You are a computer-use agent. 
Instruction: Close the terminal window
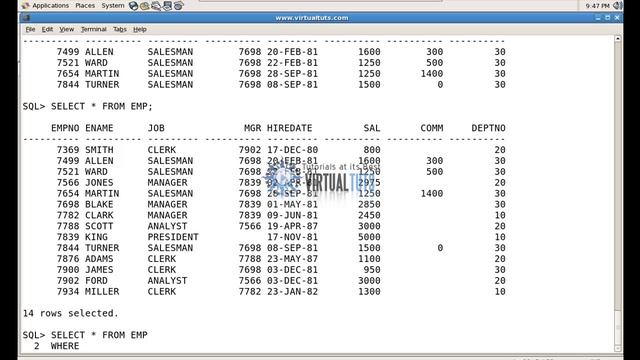coord(617,18)
